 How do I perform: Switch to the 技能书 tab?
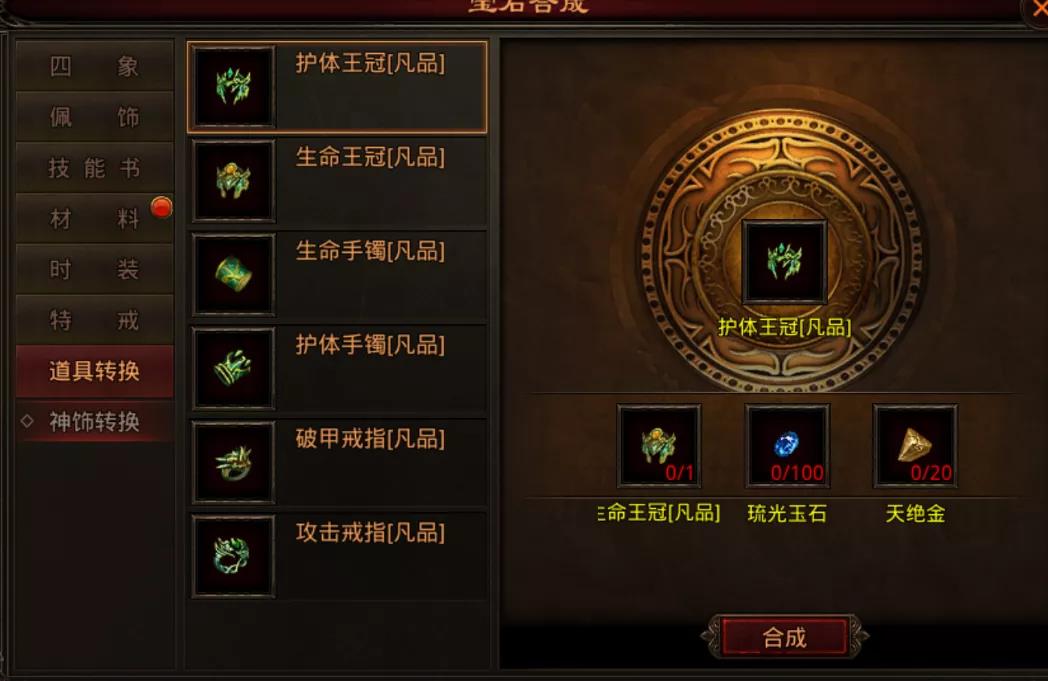[x=94, y=168]
